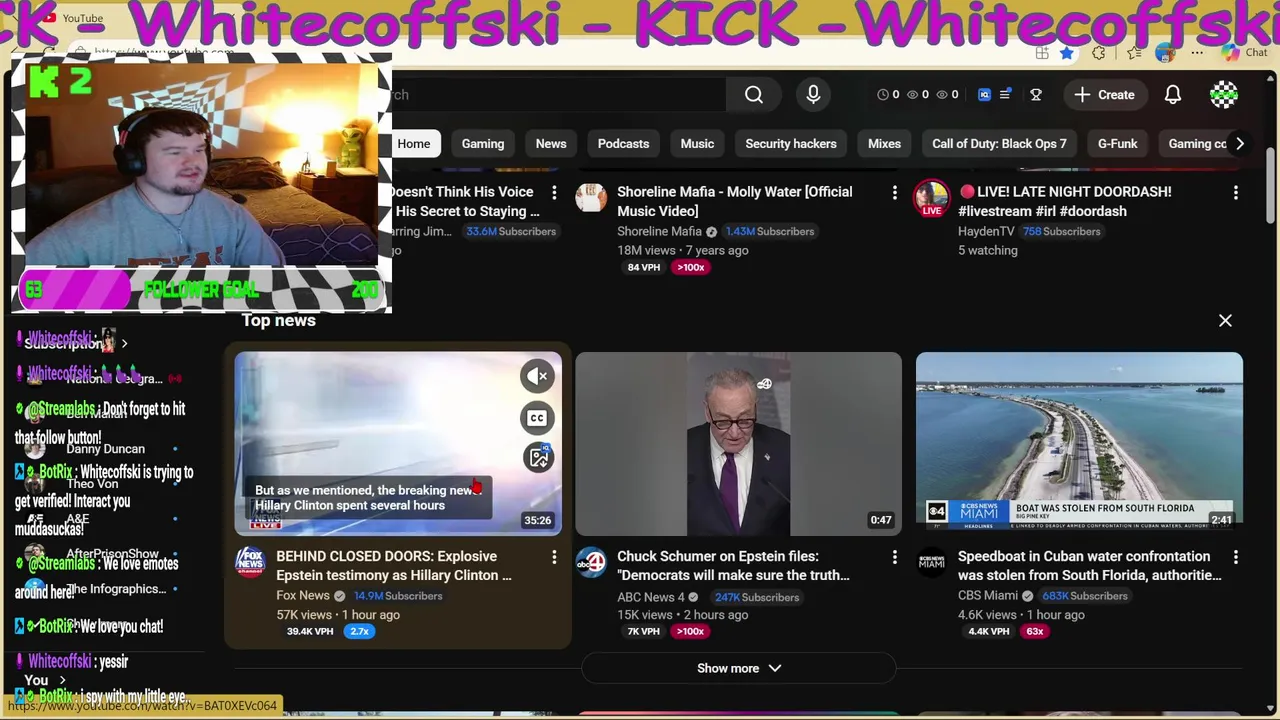
Task: Open ABC News 4 channel avatar
Action: click(x=591, y=562)
